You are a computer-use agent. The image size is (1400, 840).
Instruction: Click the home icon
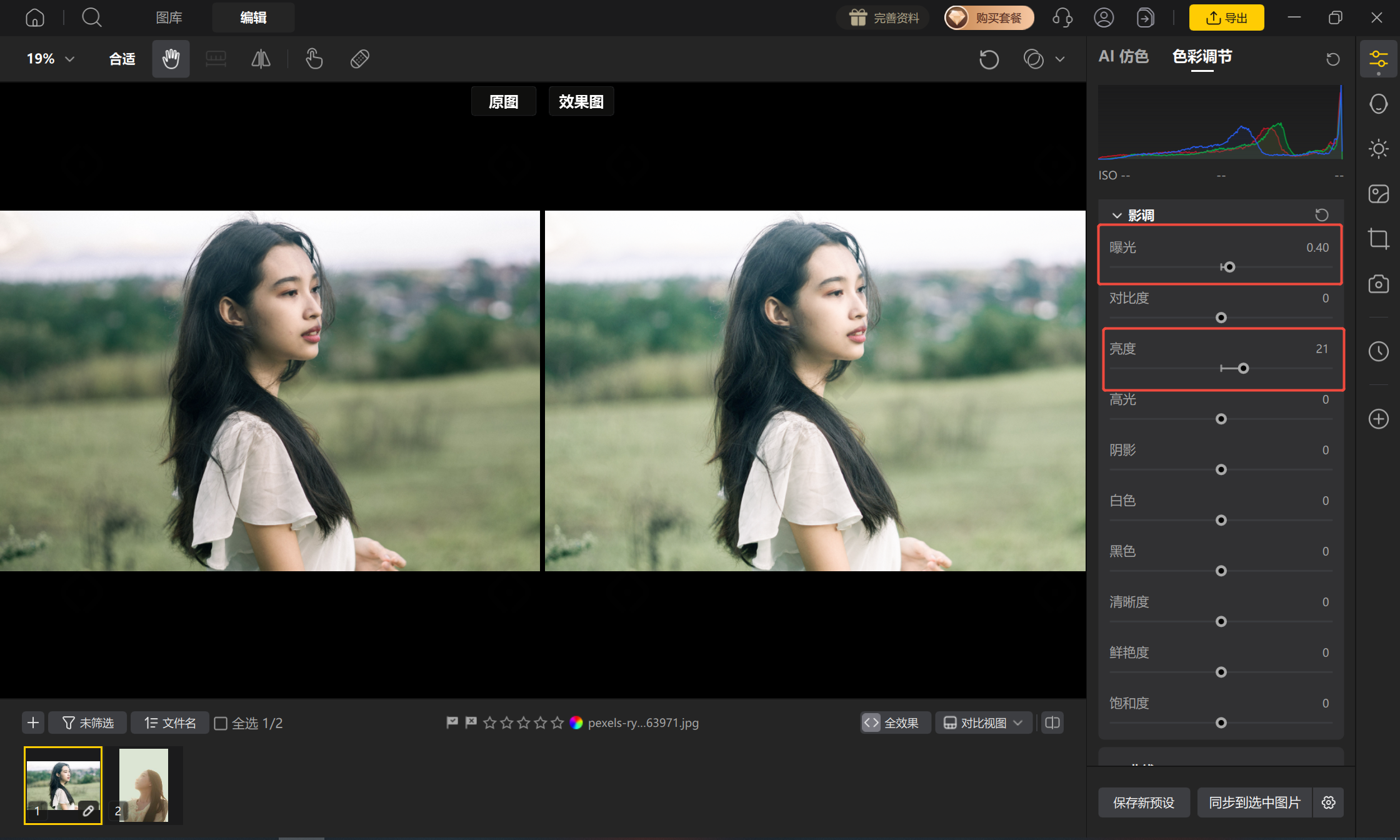click(35, 17)
